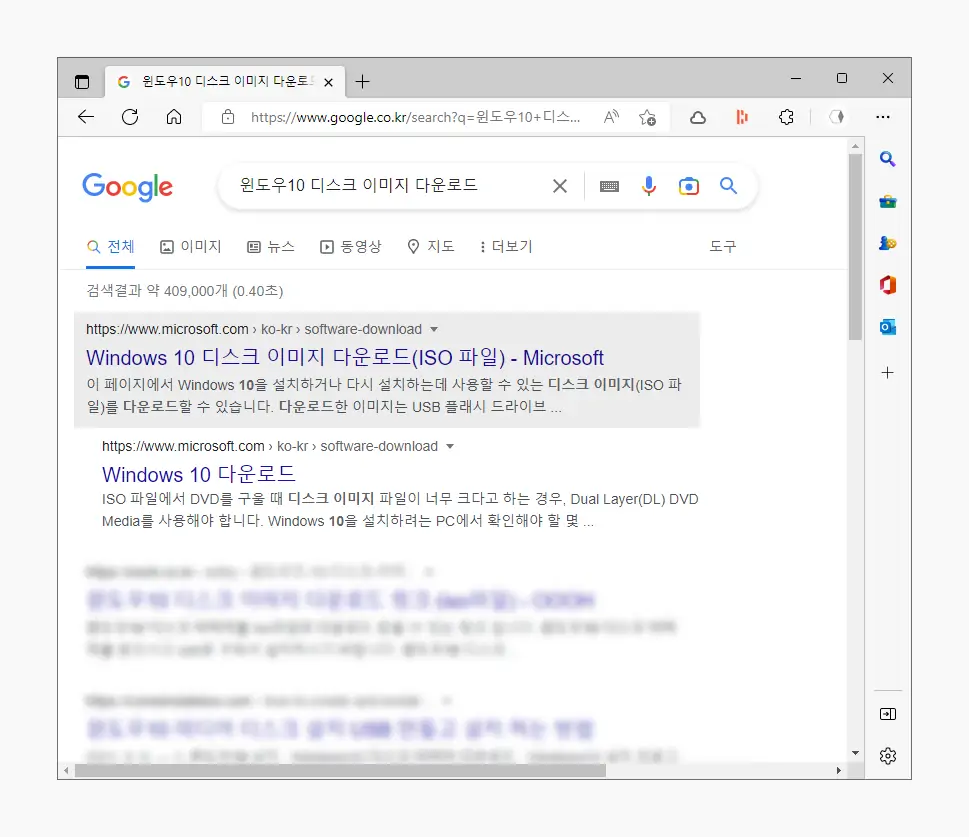Screen dimensions: 969x837
Task: Expand the 더보기 search categories dropdown
Action: (505, 246)
